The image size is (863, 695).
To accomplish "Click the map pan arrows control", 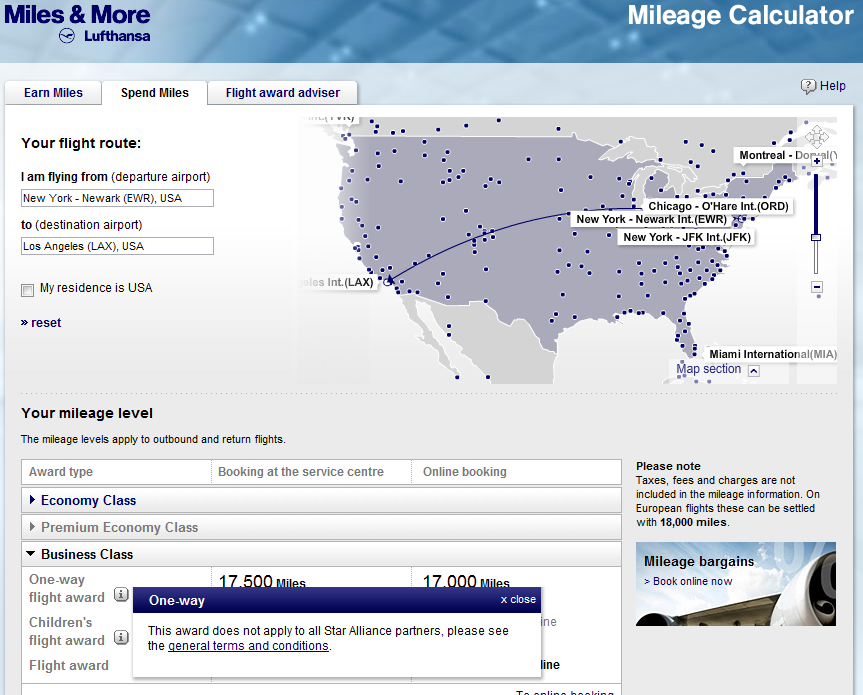I will (x=817, y=136).
